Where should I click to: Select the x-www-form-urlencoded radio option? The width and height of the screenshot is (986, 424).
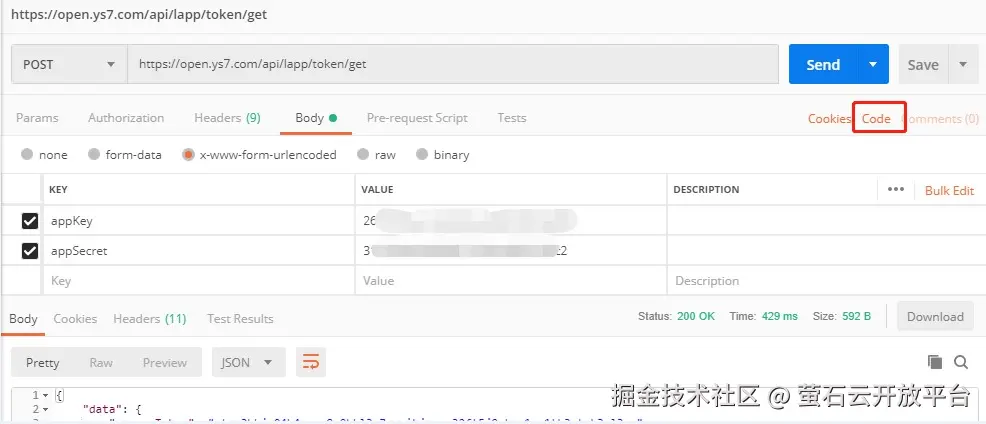tap(188, 154)
